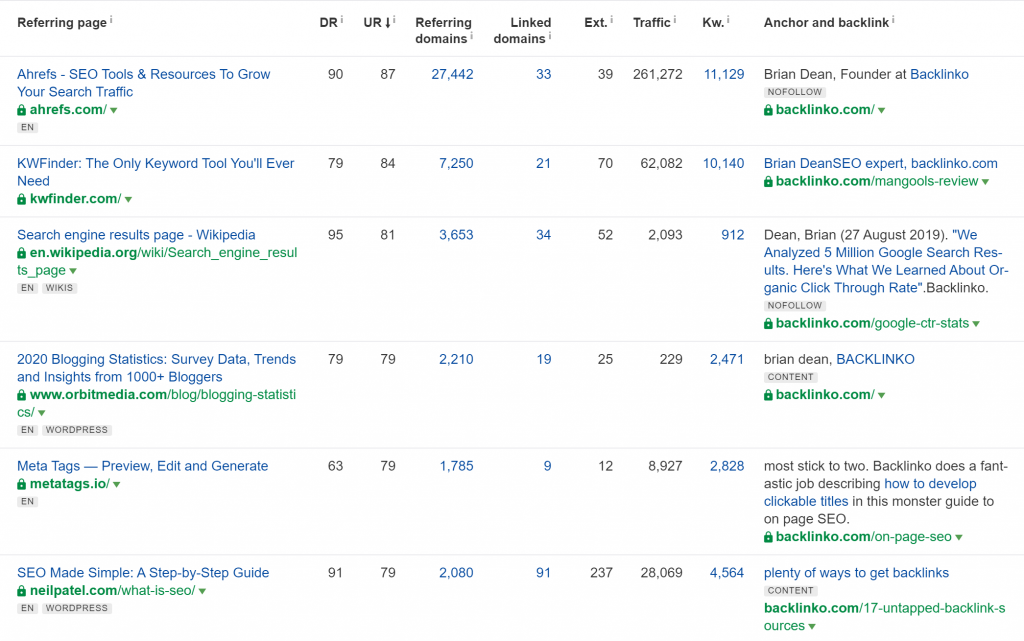Click the info icon next to UR header
The height and width of the screenshot is (641, 1024).
(394, 20)
